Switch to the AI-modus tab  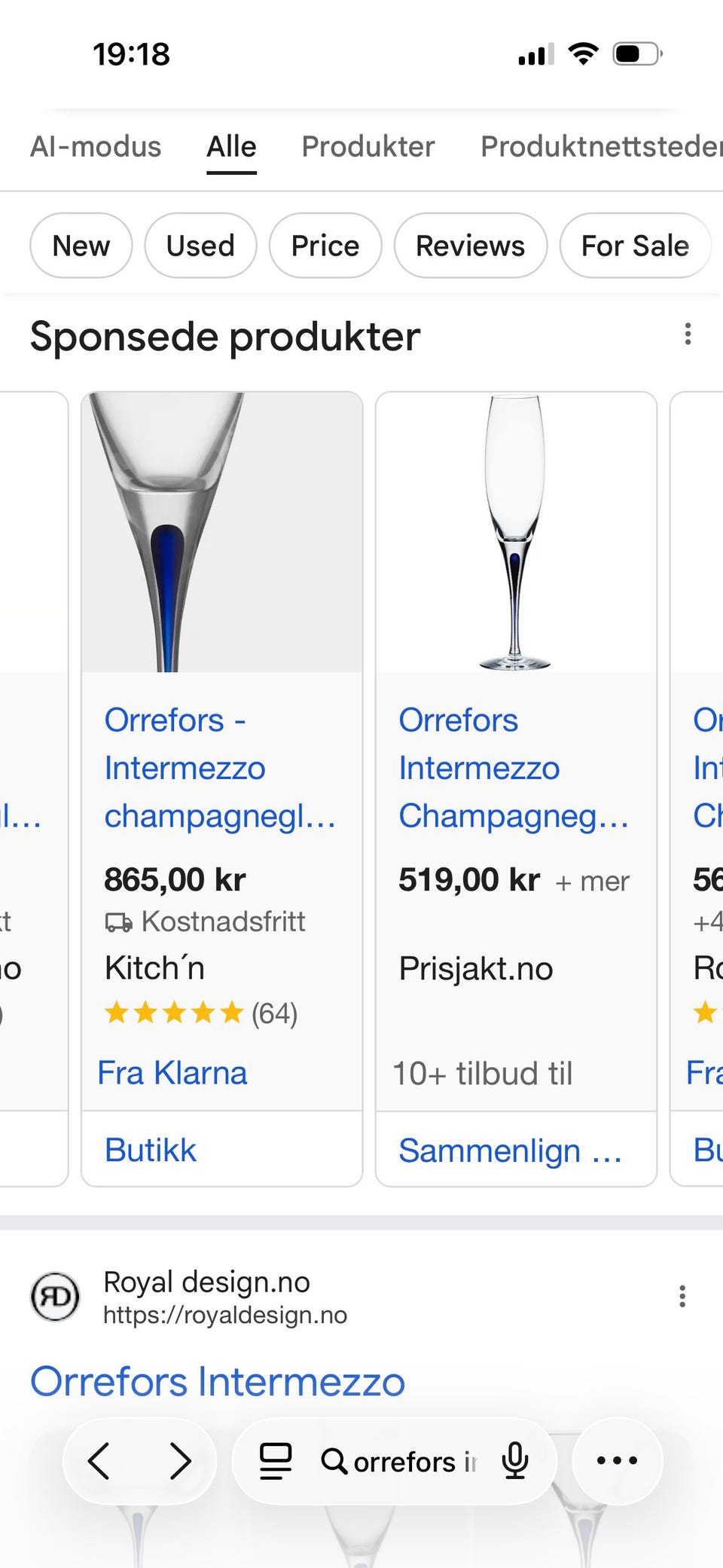click(96, 146)
